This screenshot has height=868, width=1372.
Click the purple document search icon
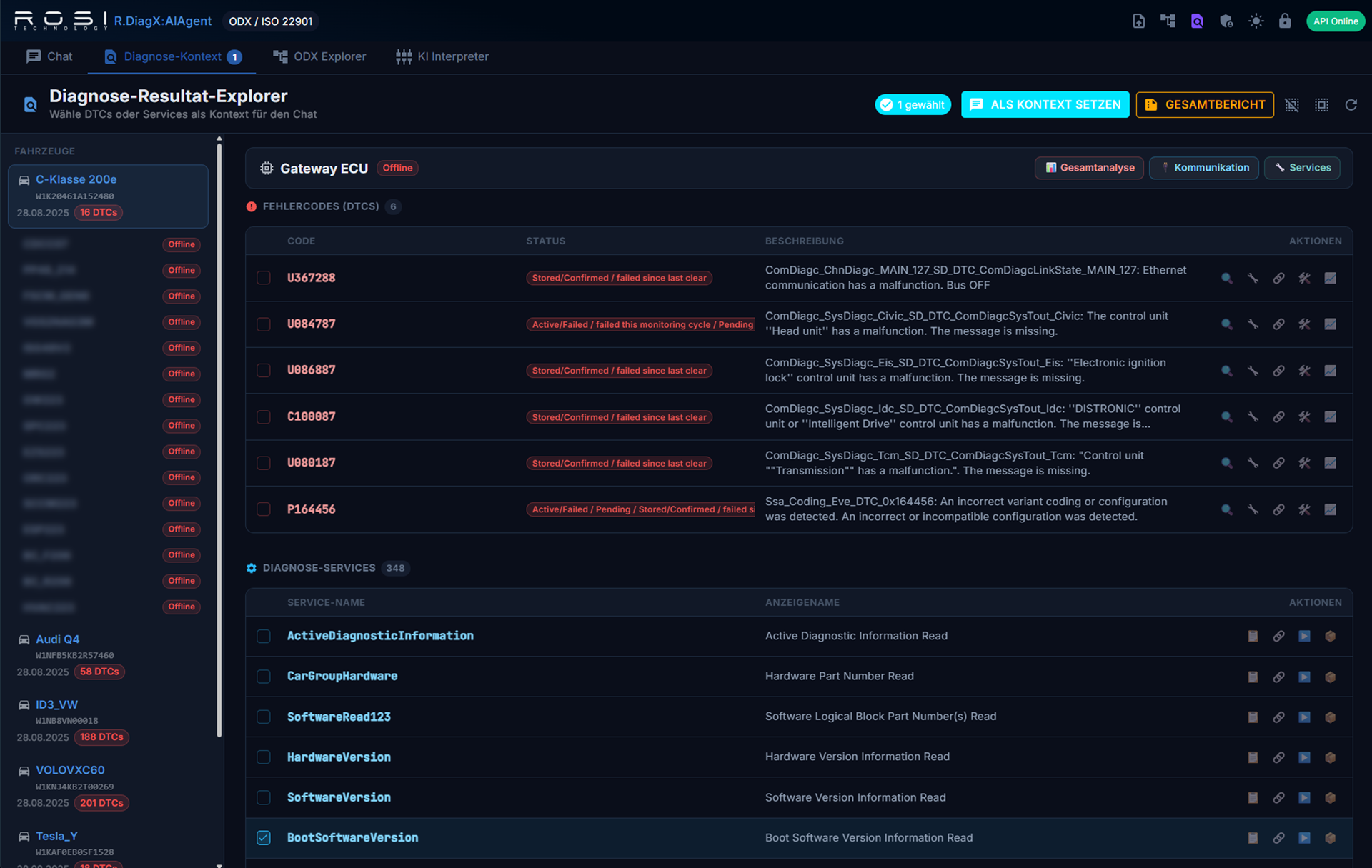point(1197,21)
